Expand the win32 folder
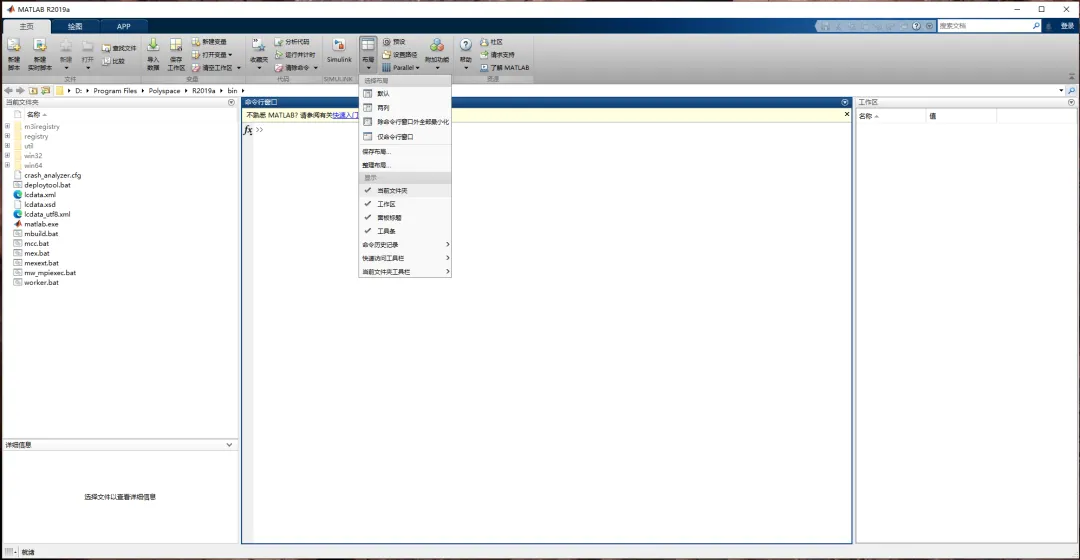 pos(8,156)
